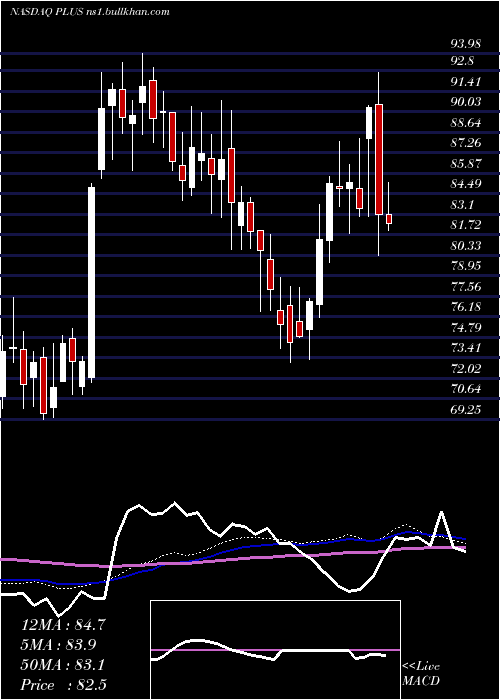Click the 90.03 price axis label
Screen dimensions: 500x700
click(x=466, y=102)
